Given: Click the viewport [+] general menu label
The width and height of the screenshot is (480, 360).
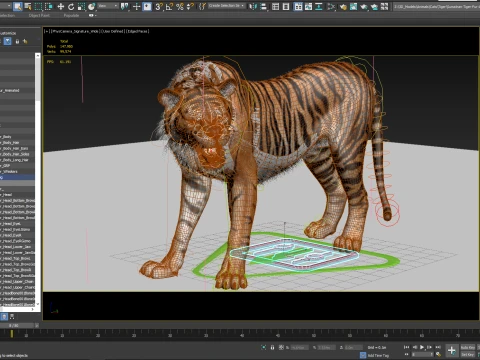Looking at the screenshot, I should coord(46,31).
